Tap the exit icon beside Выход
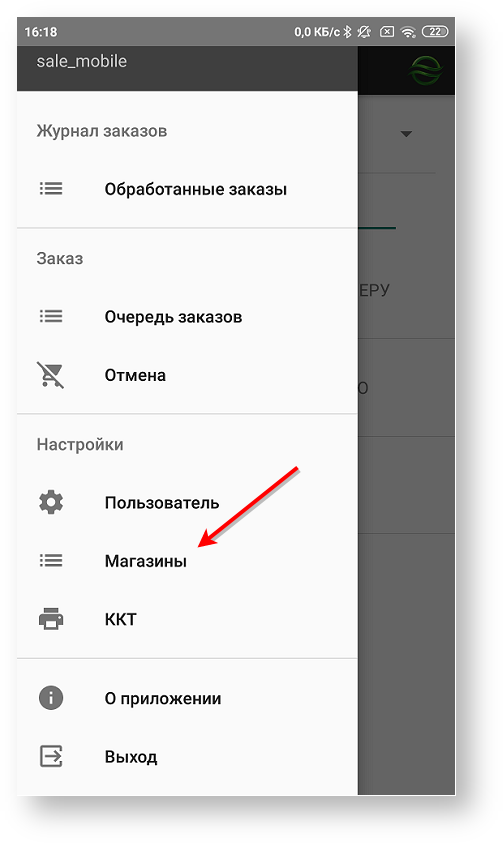 point(51,756)
